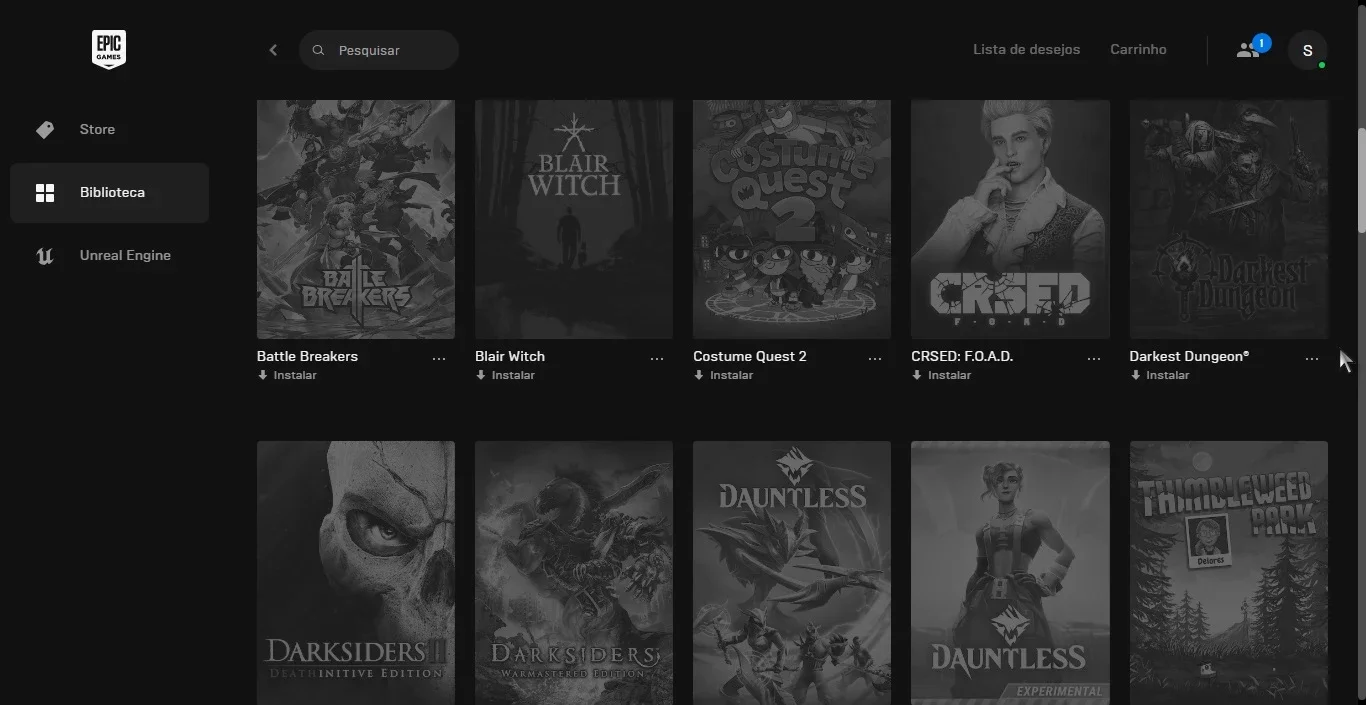Select the Biblioteca grid icon
This screenshot has width=1366, height=705.
tap(45, 193)
